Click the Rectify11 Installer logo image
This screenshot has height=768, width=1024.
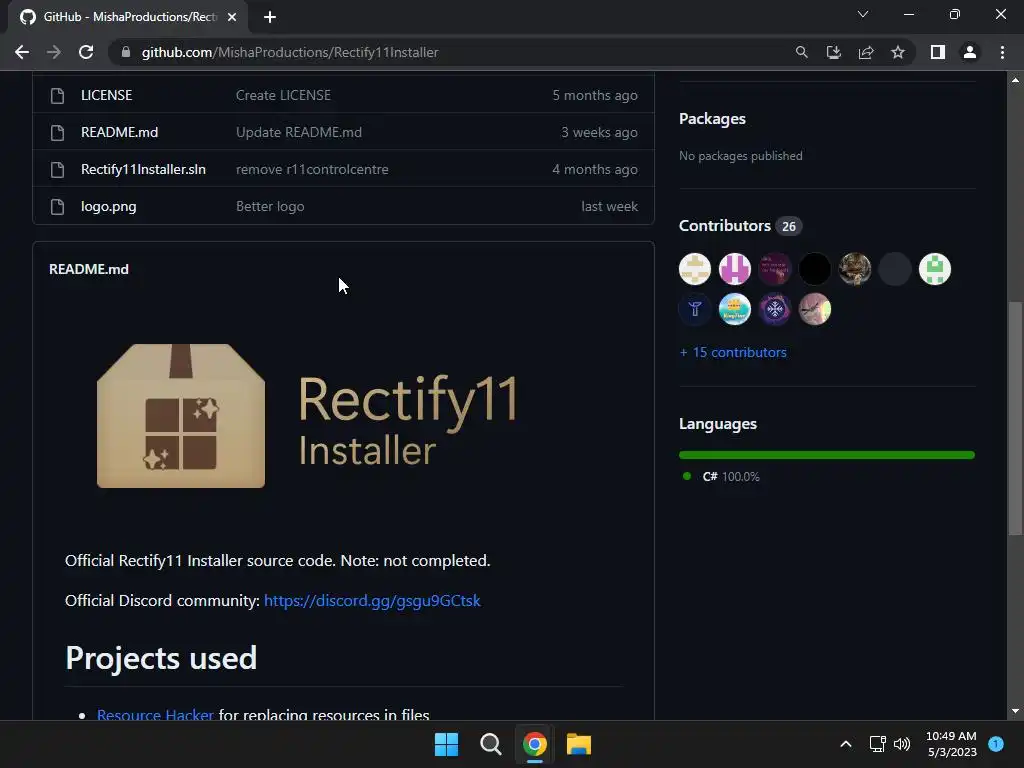tap(307, 416)
